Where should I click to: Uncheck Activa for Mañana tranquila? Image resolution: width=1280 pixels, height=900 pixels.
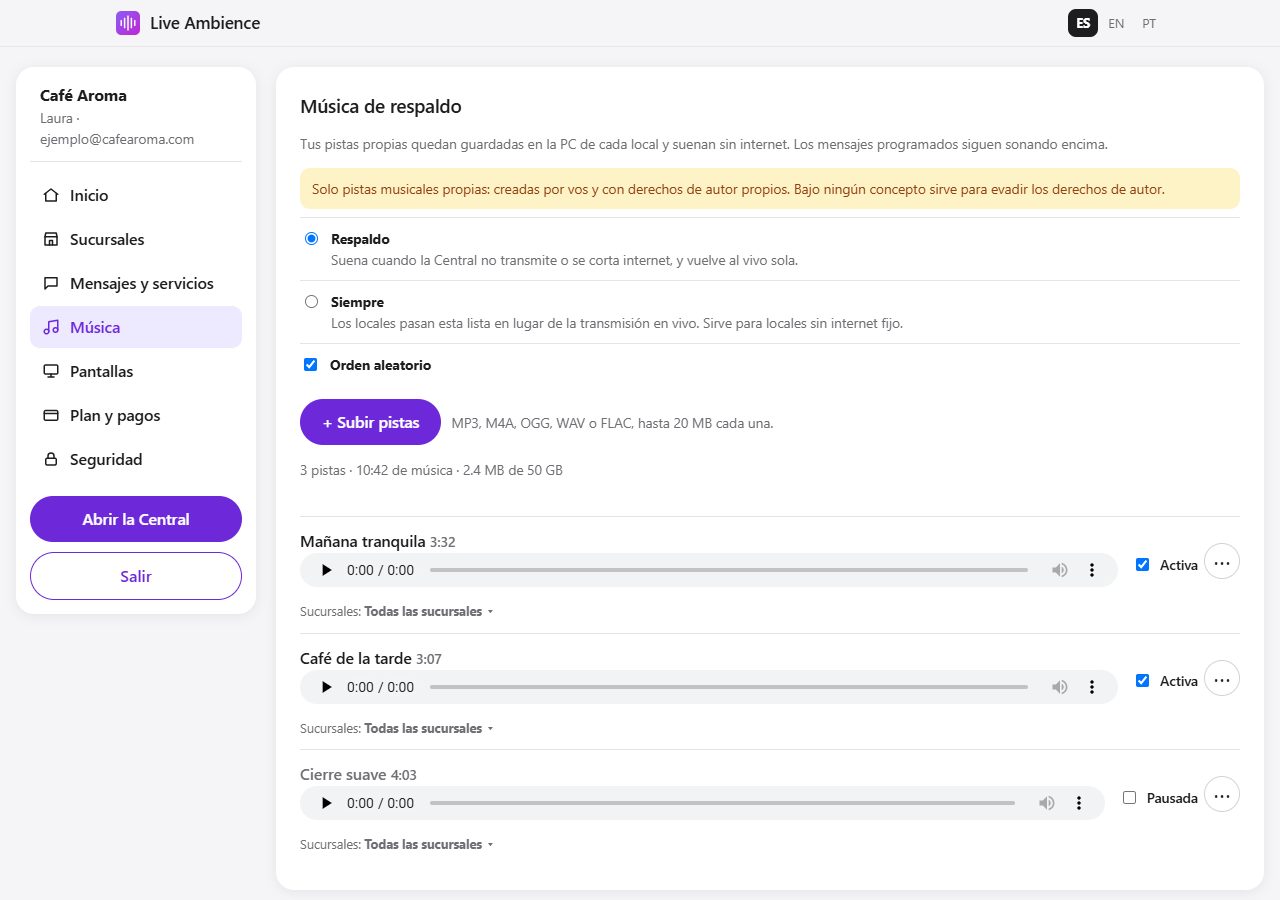pyautogui.click(x=1142, y=565)
